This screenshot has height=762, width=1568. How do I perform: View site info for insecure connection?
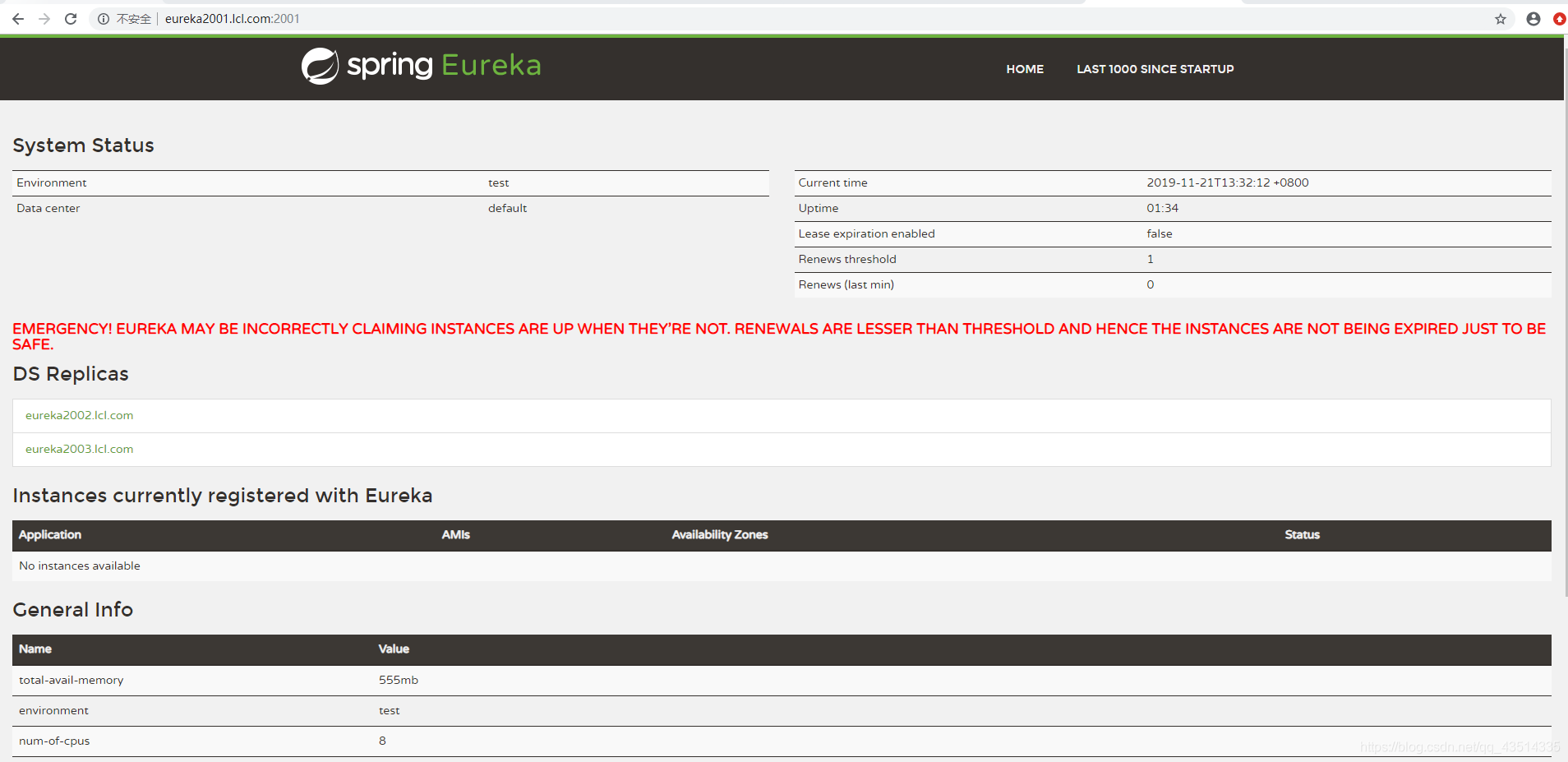point(104,19)
